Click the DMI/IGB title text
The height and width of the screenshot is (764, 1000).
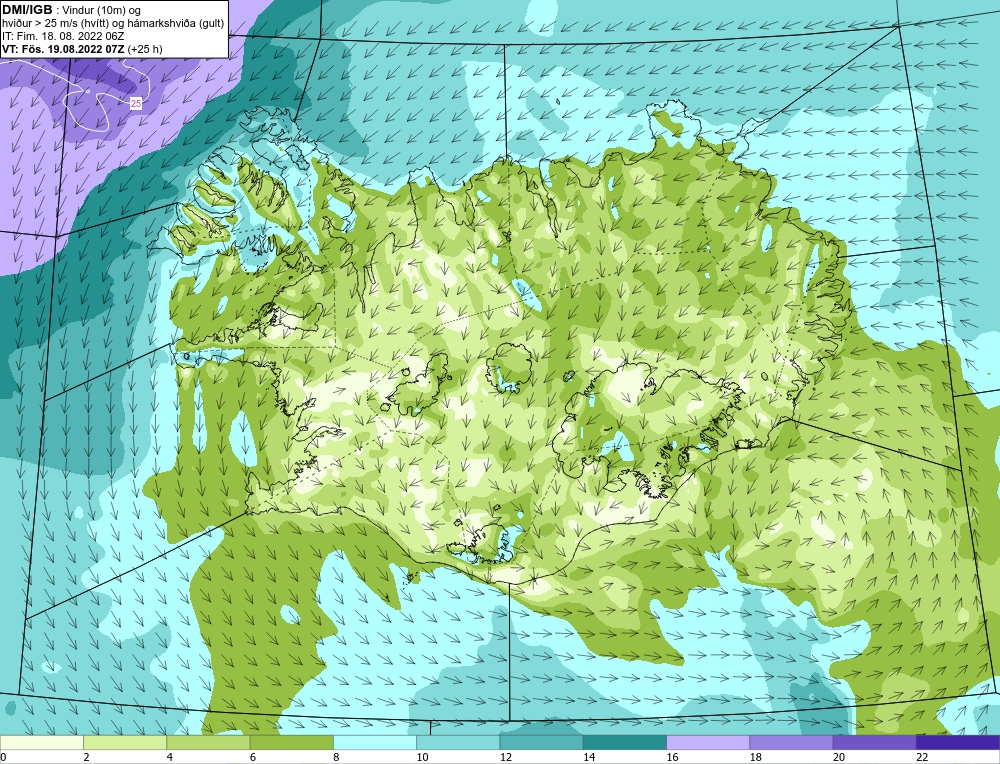(27, 10)
